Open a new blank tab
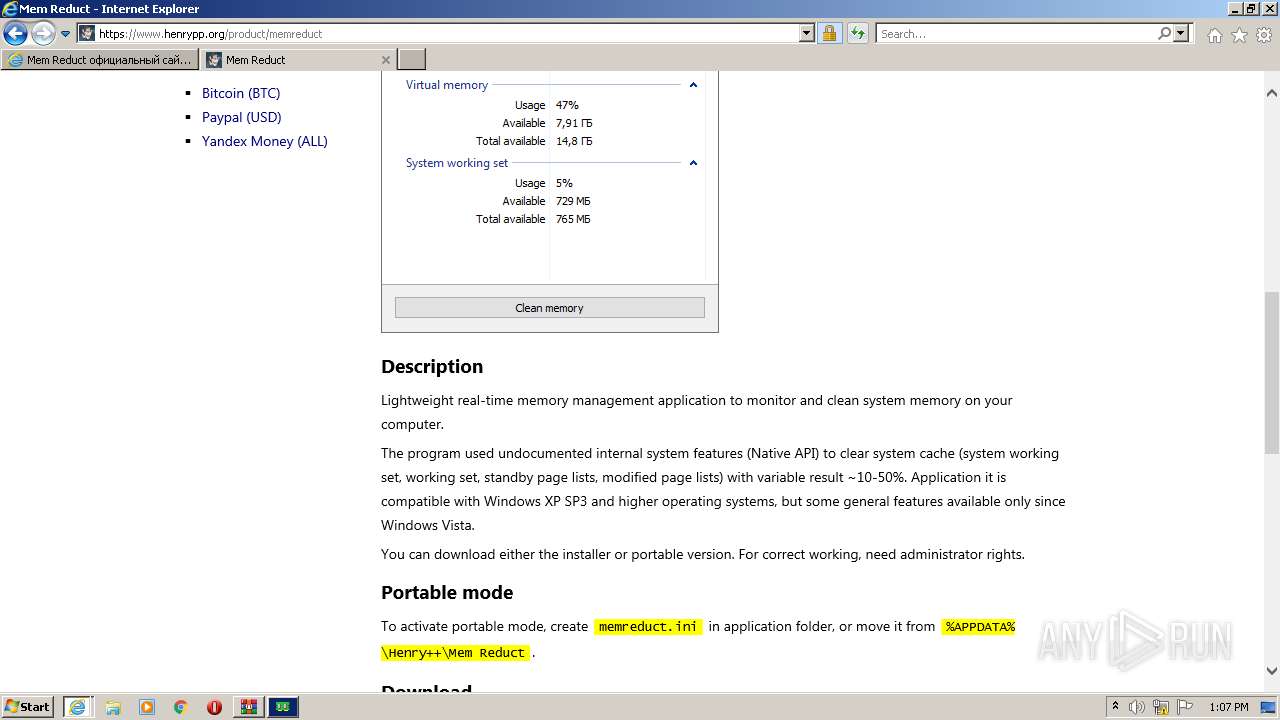1280x720 pixels. click(412, 60)
